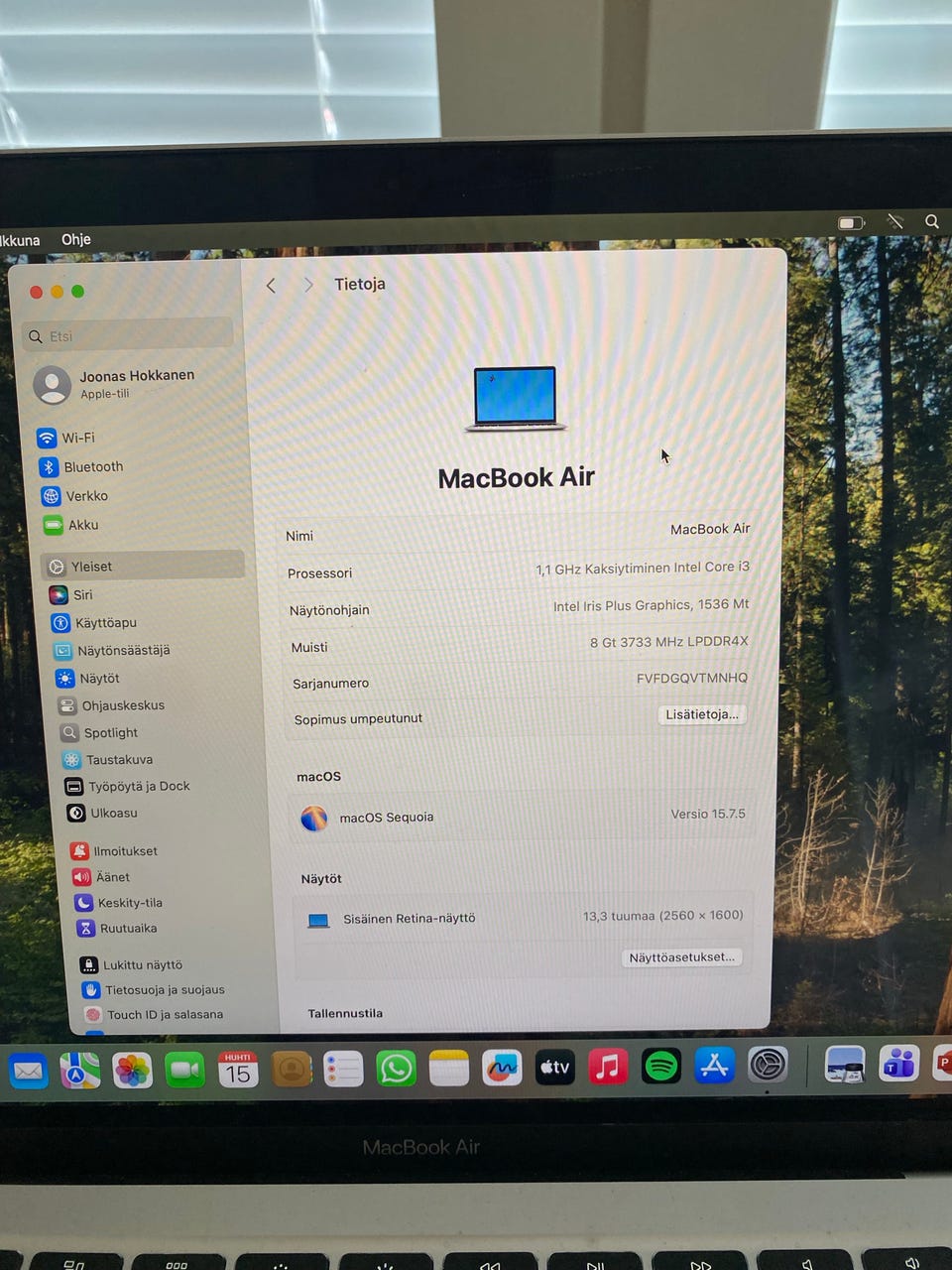
Task: Click the Muisti 8 Gt LPDDR4X value
Action: [x=669, y=642]
